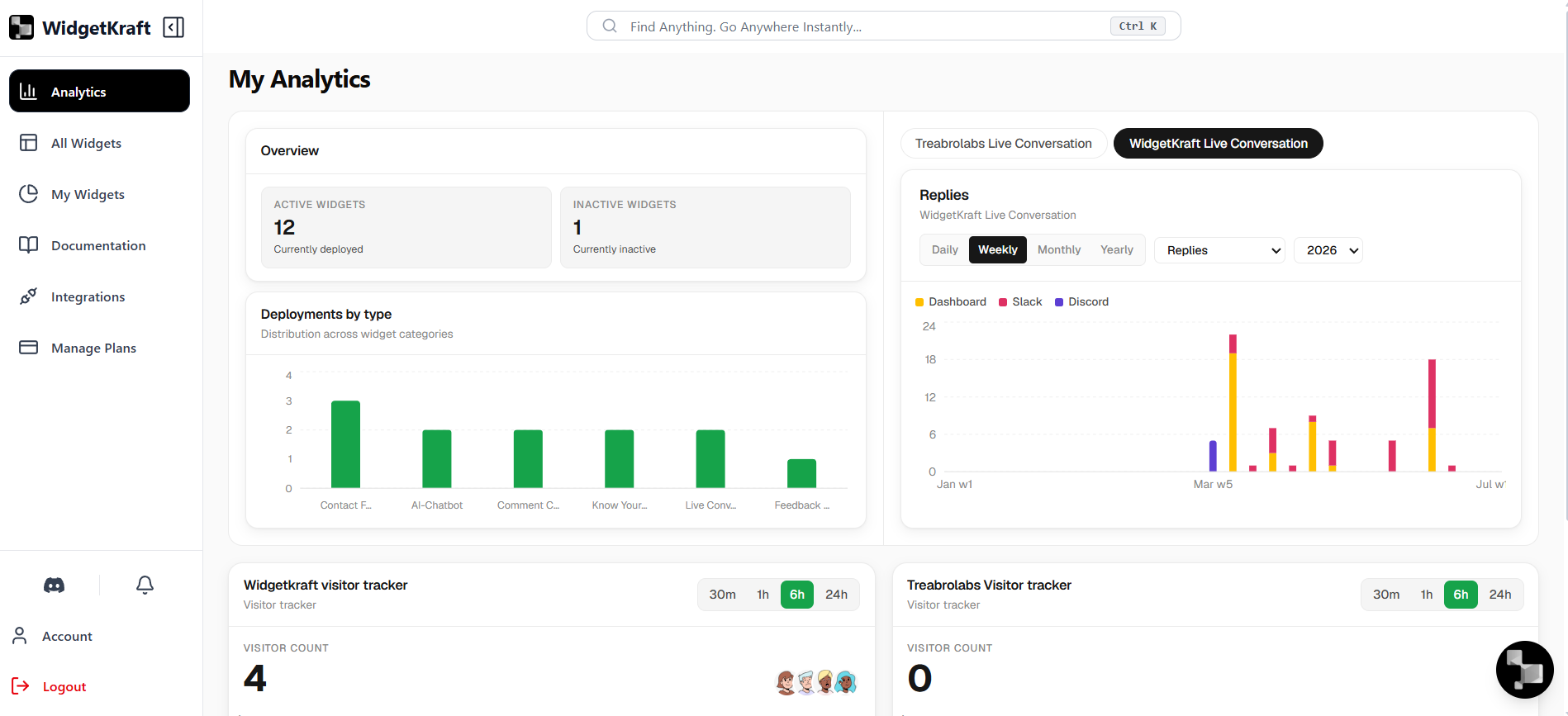Click the Comment C... bar in chart
Image resolution: width=1568 pixels, height=716 pixels.
pyautogui.click(x=528, y=459)
